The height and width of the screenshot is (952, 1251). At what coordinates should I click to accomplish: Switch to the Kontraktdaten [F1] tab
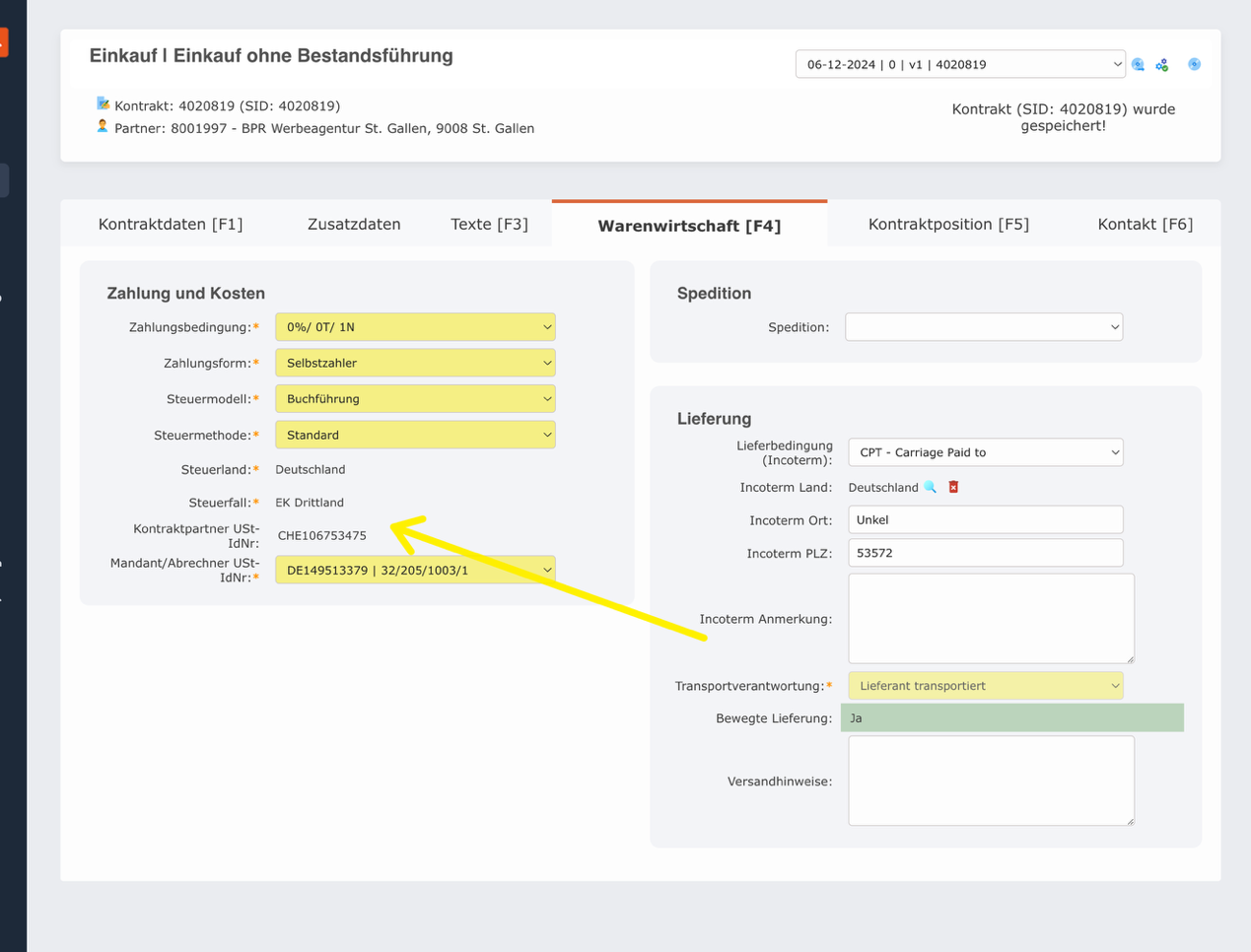tap(172, 224)
